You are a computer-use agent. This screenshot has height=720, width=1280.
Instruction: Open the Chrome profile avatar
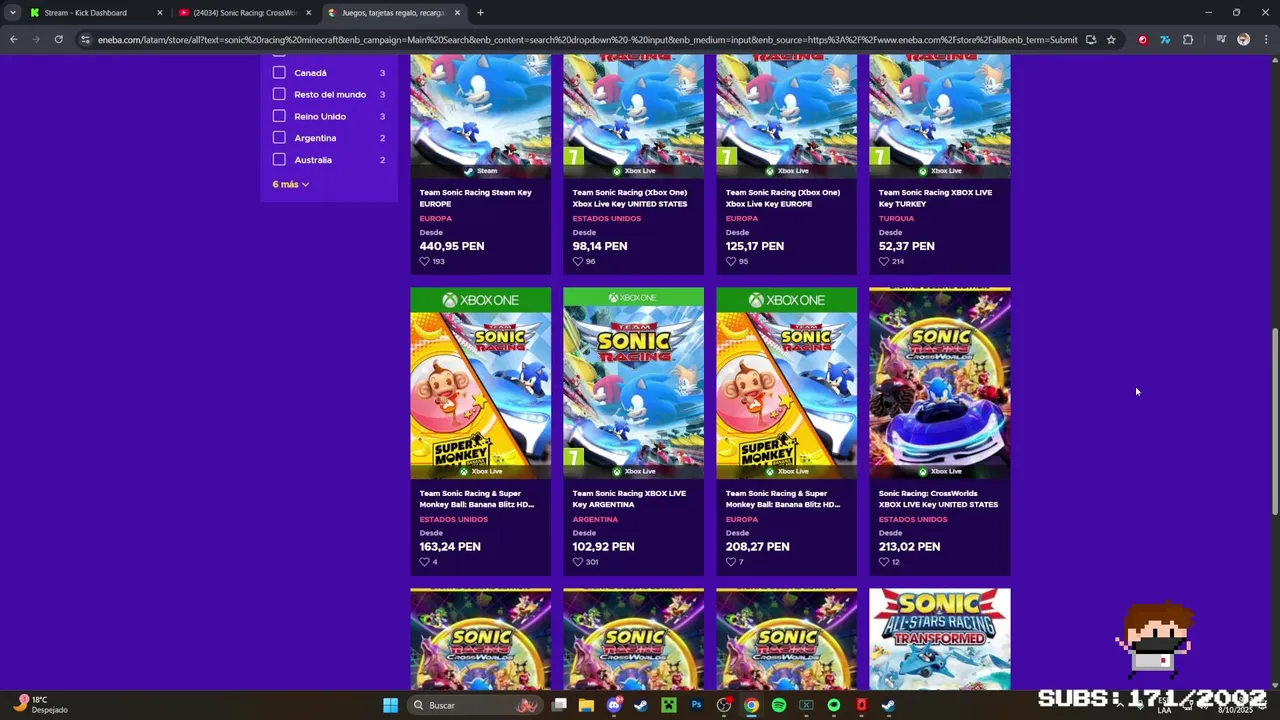coord(1243,40)
